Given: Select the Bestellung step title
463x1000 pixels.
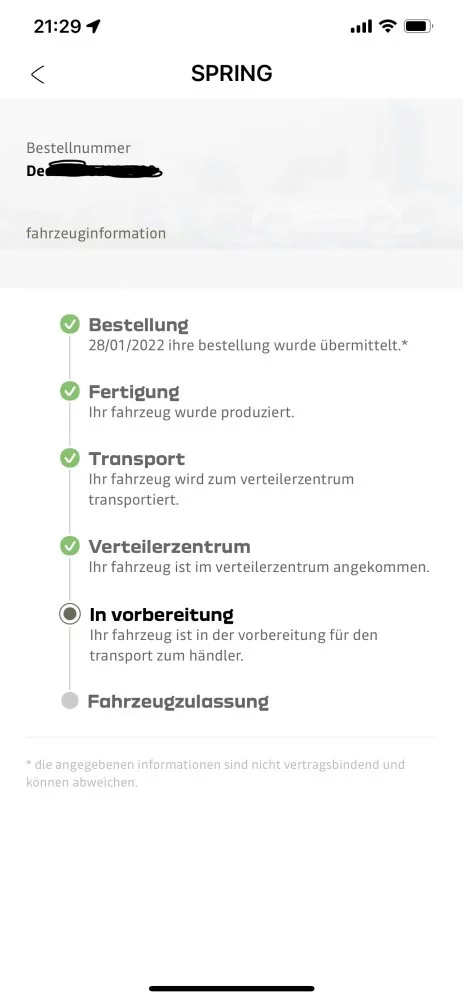Looking at the screenshot, I should (x=138, y=325).
